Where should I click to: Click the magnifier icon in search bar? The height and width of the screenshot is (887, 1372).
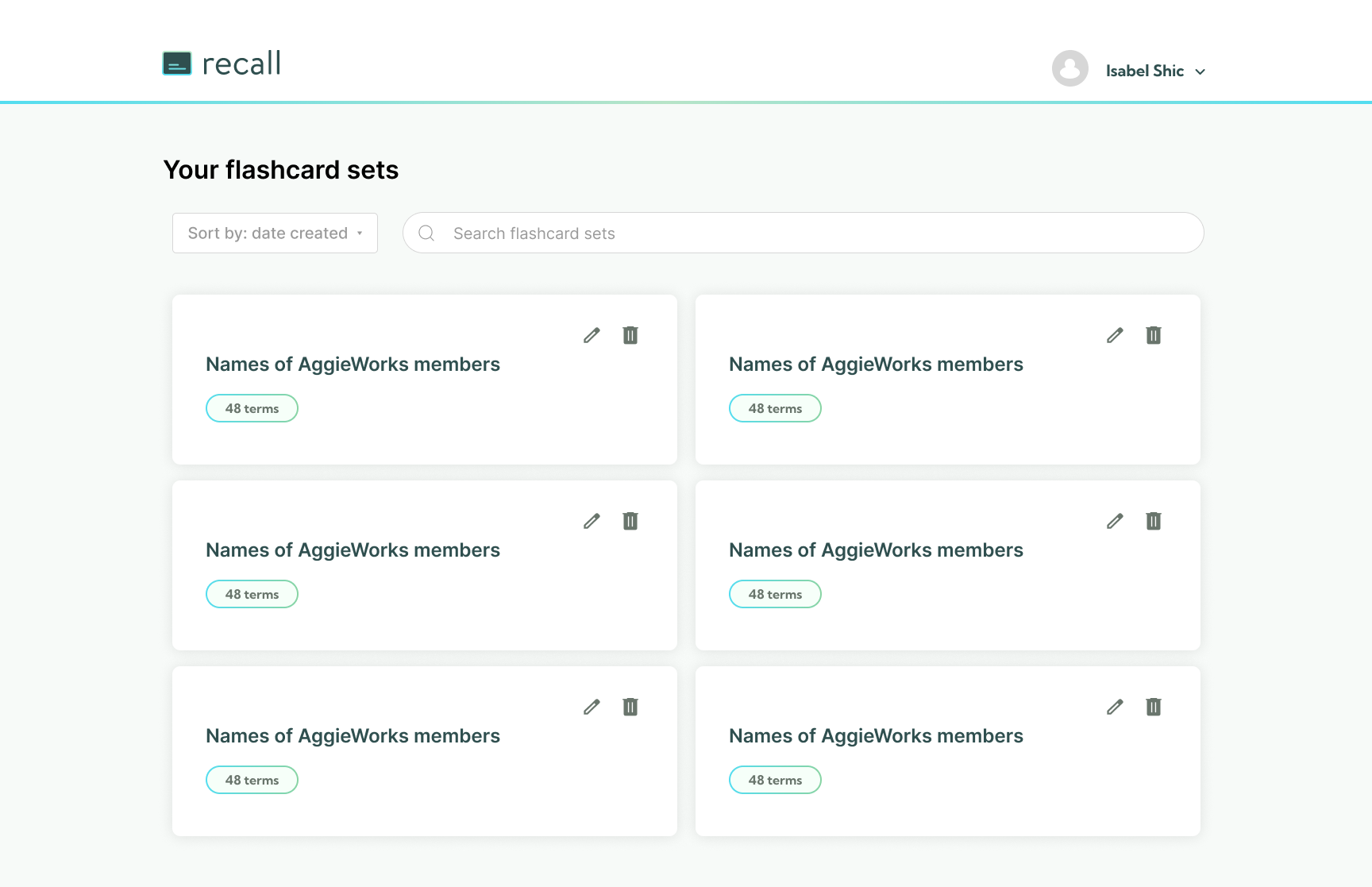[426, 233]
